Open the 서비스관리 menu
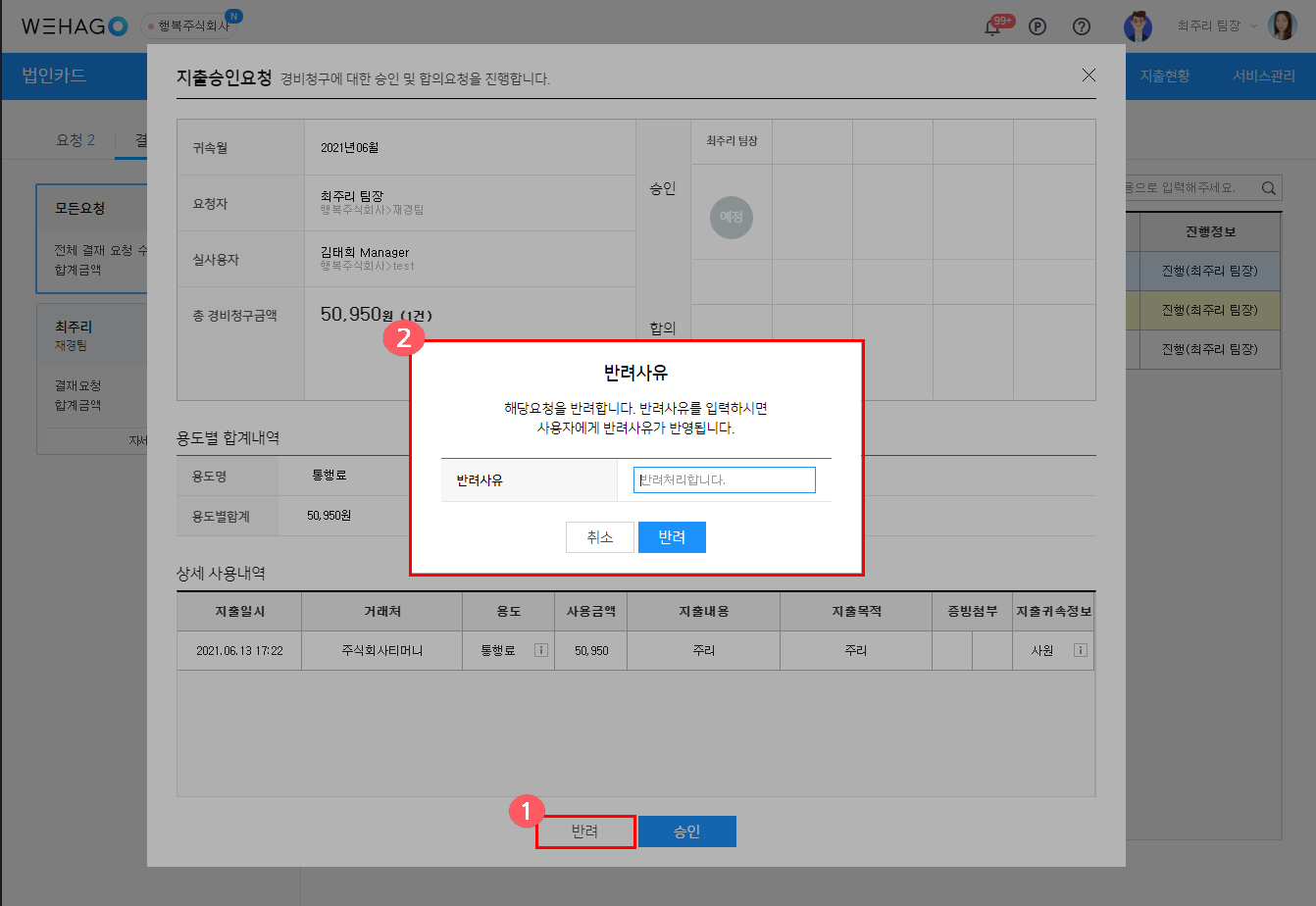Screen dimensions: 1316x906 (1263, 75)
